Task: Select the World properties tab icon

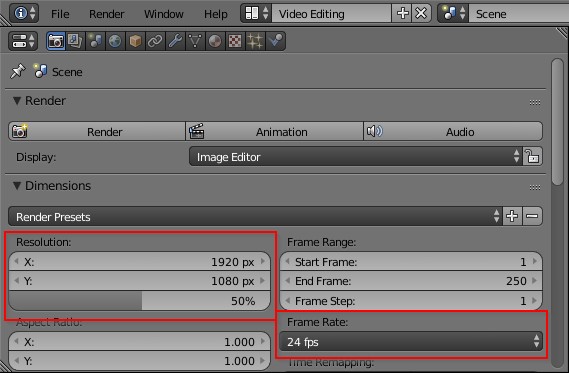Action: pyautogui.click(x=115, y=41)
